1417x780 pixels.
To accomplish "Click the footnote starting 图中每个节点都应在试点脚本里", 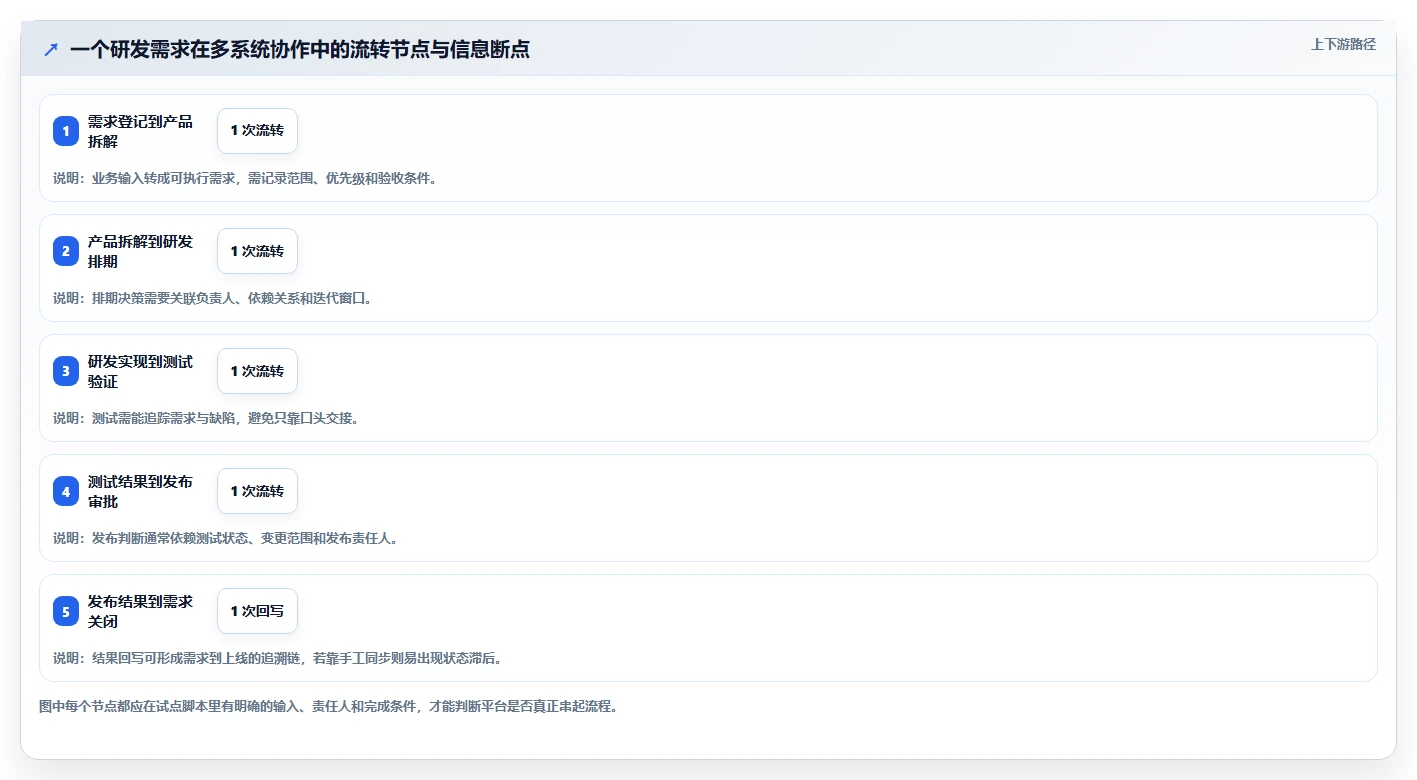I will pyautogui.click(x=329, y=706).
